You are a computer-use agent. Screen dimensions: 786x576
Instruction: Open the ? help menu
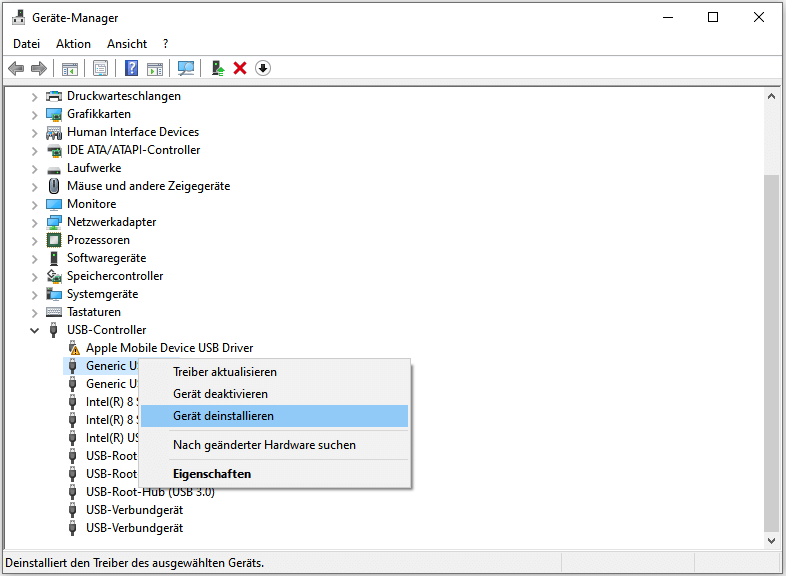point(165,44)
